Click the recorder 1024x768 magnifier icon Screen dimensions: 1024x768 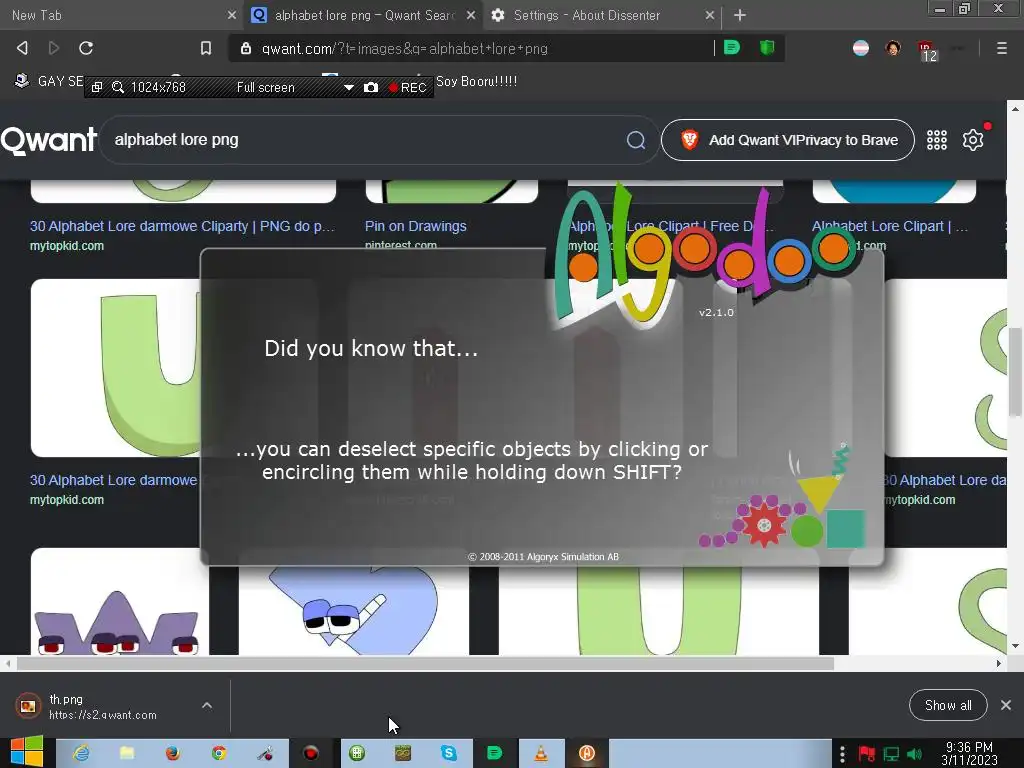click(118, 88)
